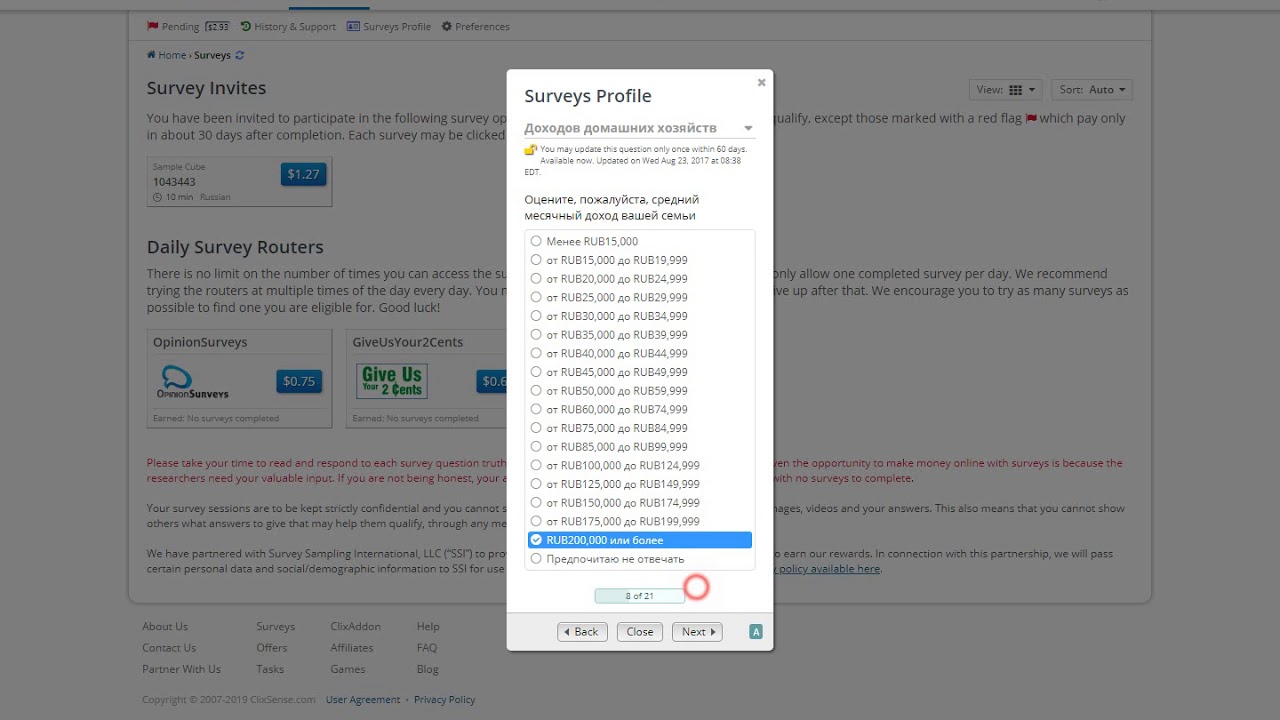Open the Help footer link
Image resolution: width=1280 pixels, height=720 pixels.
tap(428, 626)
